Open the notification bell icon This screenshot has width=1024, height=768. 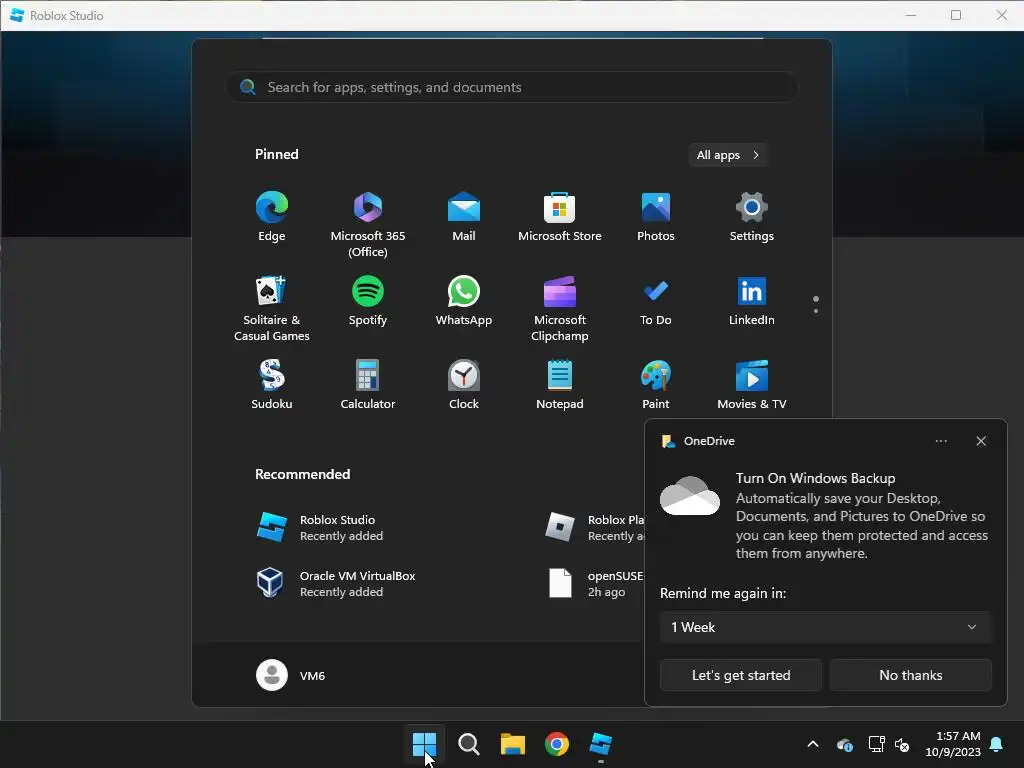[996, 744]
